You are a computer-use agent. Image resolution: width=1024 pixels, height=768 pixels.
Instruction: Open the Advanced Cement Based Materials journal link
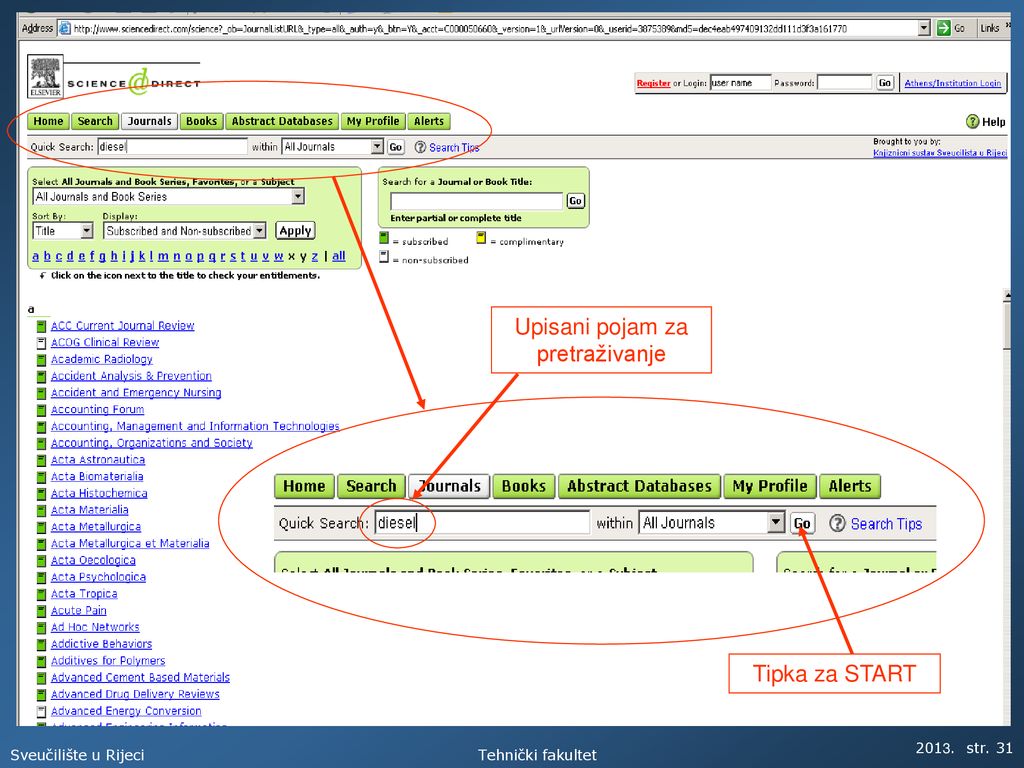[x=140, y=678]
